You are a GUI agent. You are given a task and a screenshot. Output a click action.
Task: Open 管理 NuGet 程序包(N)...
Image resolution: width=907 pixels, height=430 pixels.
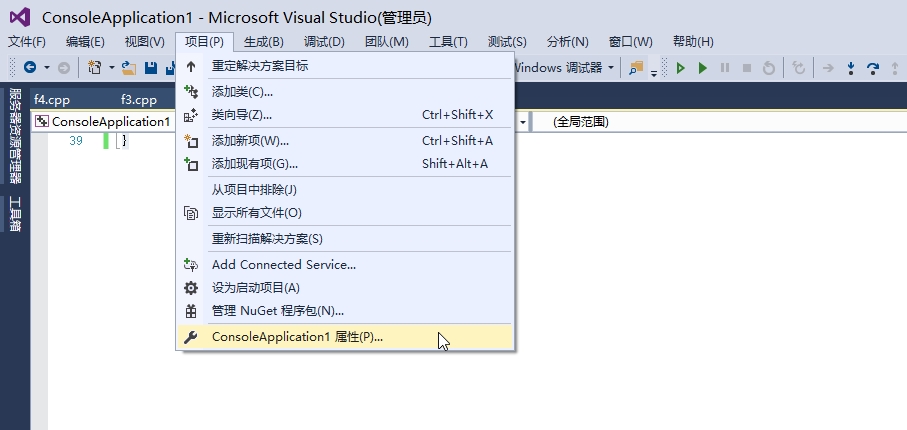[345, 311]
